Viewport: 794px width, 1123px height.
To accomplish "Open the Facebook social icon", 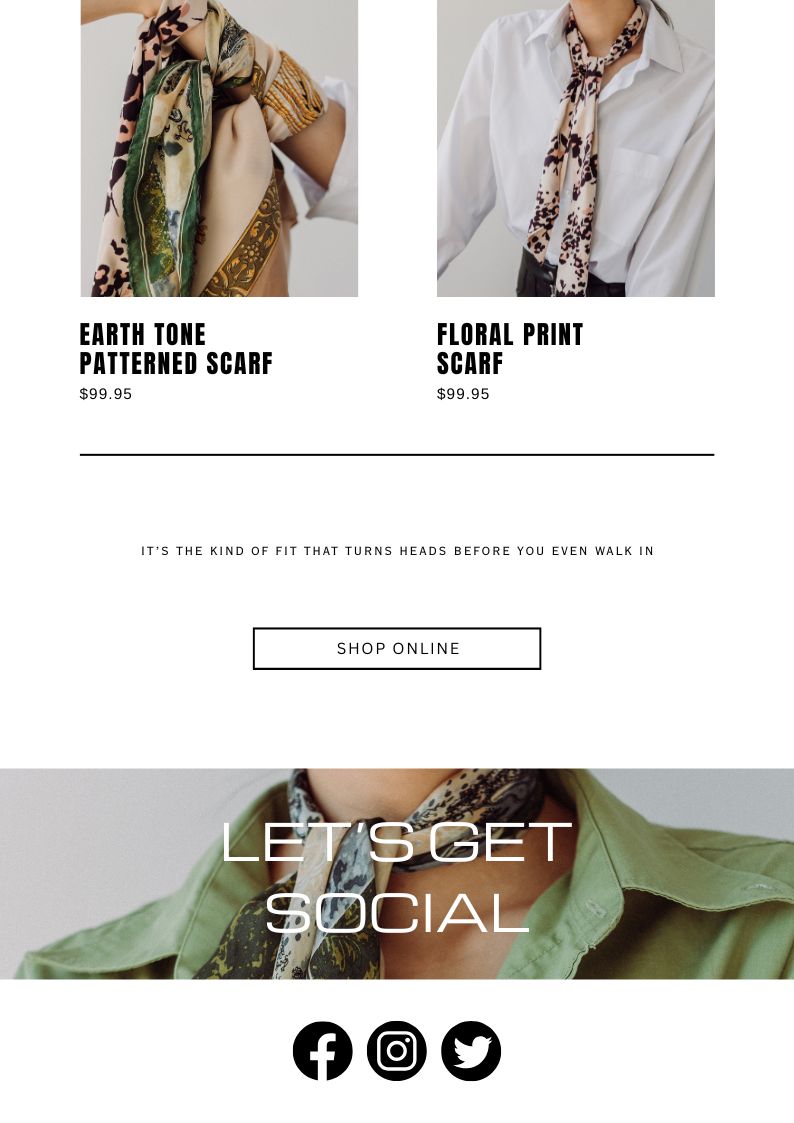I will coord(322,1051).
